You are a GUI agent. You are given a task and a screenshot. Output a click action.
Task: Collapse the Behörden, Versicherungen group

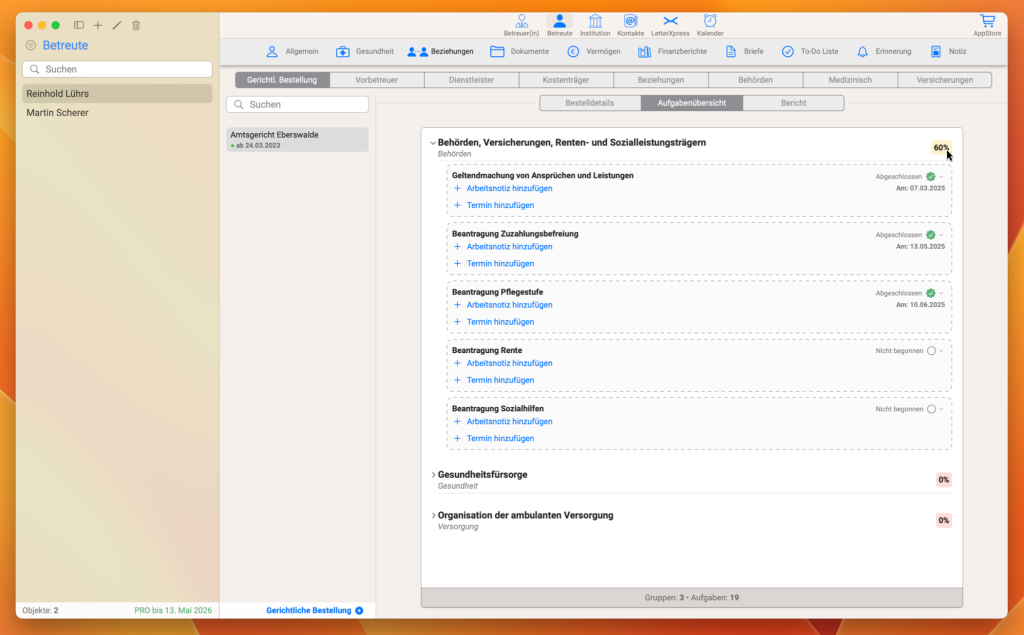coord(433,142)
